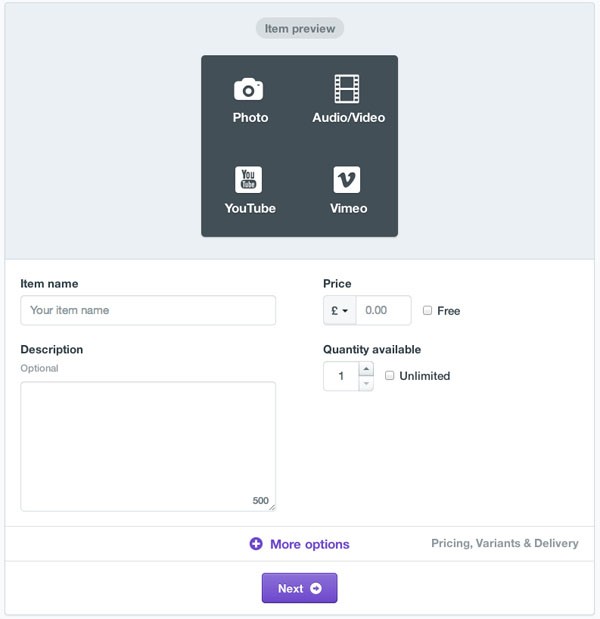Click the Photo label text
Screen dimensions: 600x619
[250, 118]
